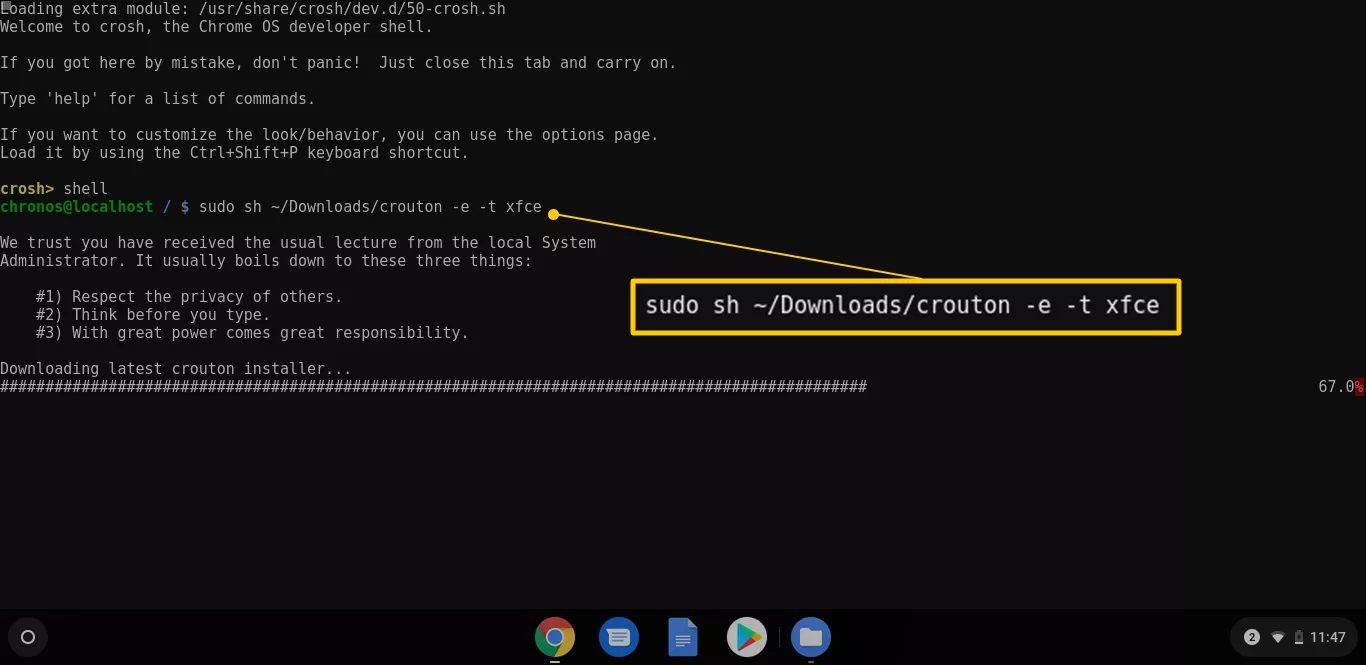Click the 'Administrator. It usually boils down' line
This screenshot has height=665, width=1366.
266,261
